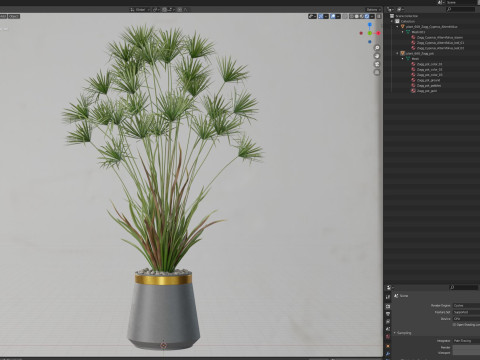Click mesh data icon under Zapp_pot object
The height and width of the screenshot is (360, 480).
click(408, 59)
